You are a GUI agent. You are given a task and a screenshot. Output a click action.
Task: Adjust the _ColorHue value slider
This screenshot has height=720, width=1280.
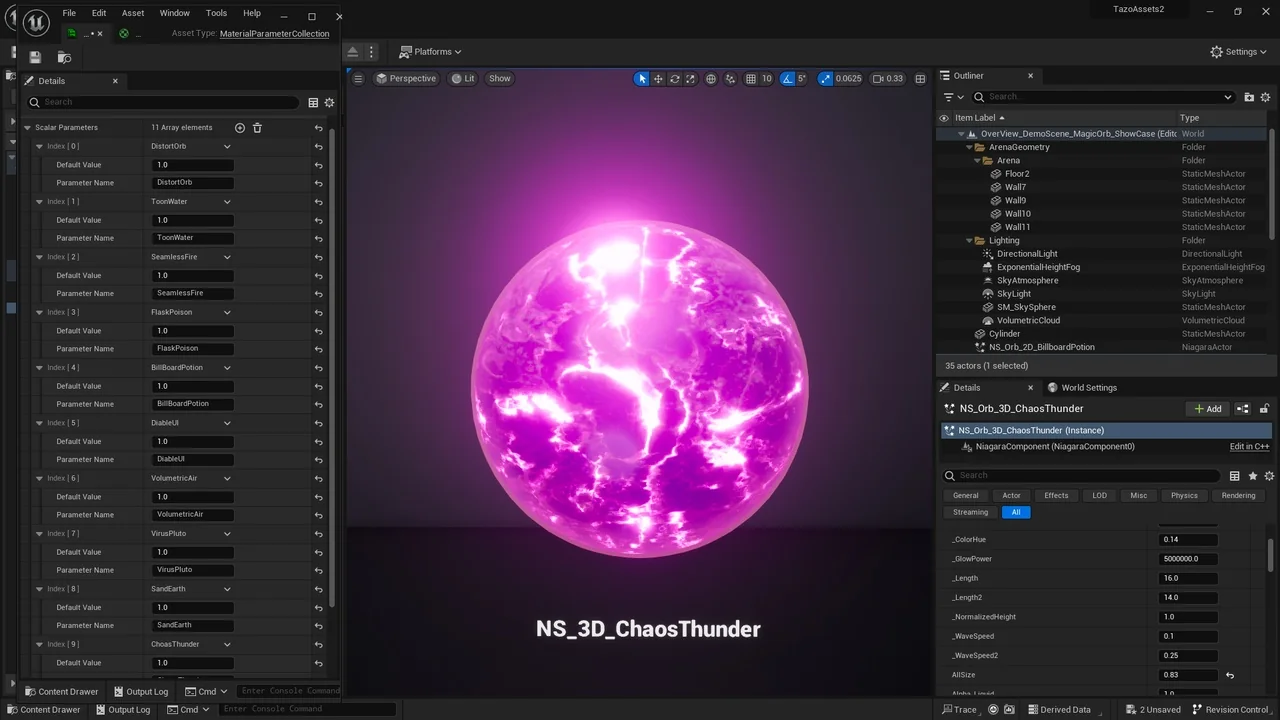(1188, 539)
